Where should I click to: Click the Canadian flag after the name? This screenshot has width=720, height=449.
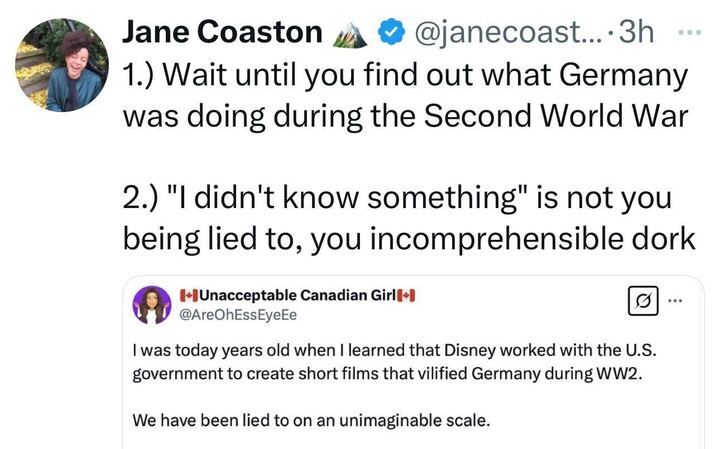point(406,295)
